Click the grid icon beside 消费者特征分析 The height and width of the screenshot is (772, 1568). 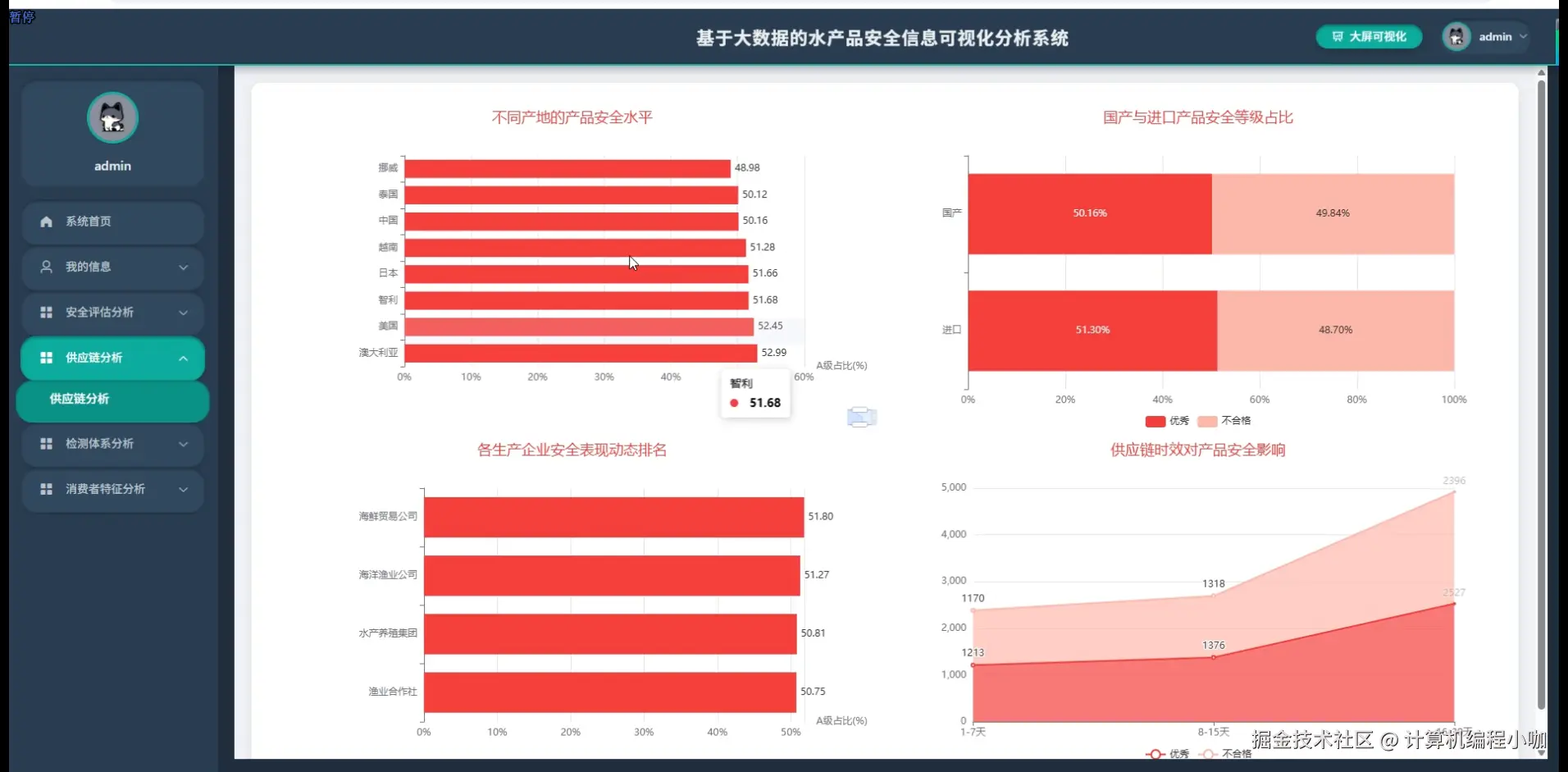[x=45, y=489]
